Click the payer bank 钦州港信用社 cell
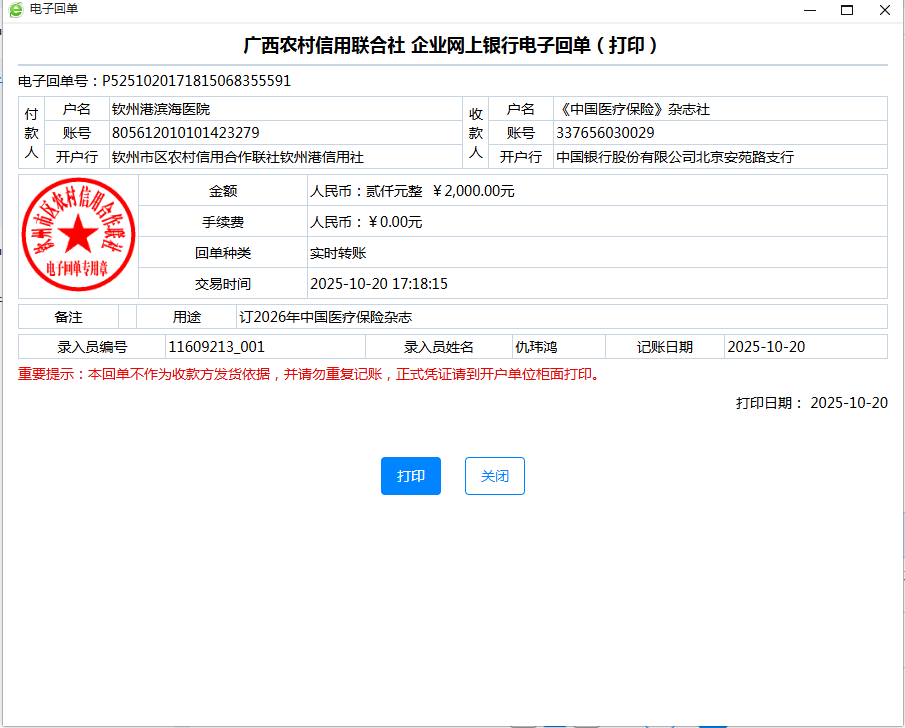 [x=237, y=157]
